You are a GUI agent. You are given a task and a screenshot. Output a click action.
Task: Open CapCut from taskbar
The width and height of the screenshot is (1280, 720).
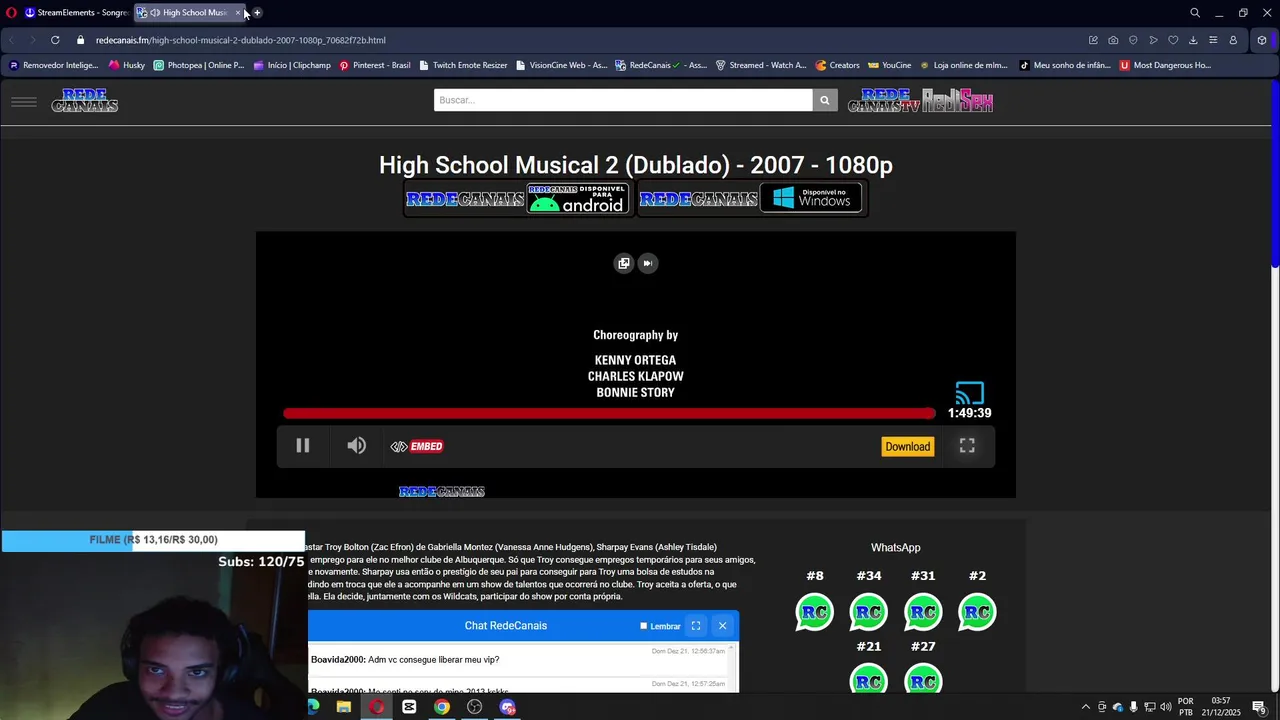click(409, 707)
